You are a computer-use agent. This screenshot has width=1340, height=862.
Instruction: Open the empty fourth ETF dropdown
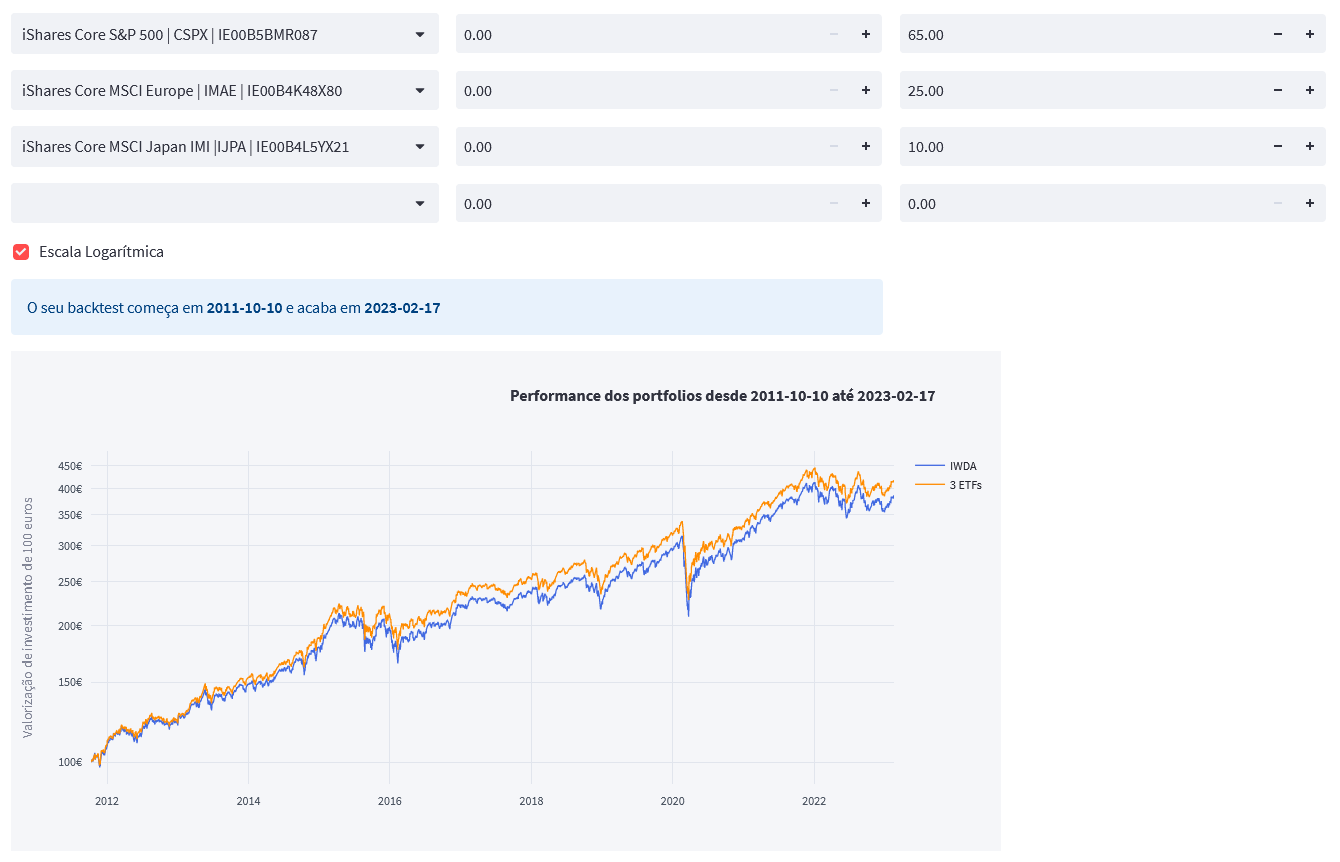225,204
